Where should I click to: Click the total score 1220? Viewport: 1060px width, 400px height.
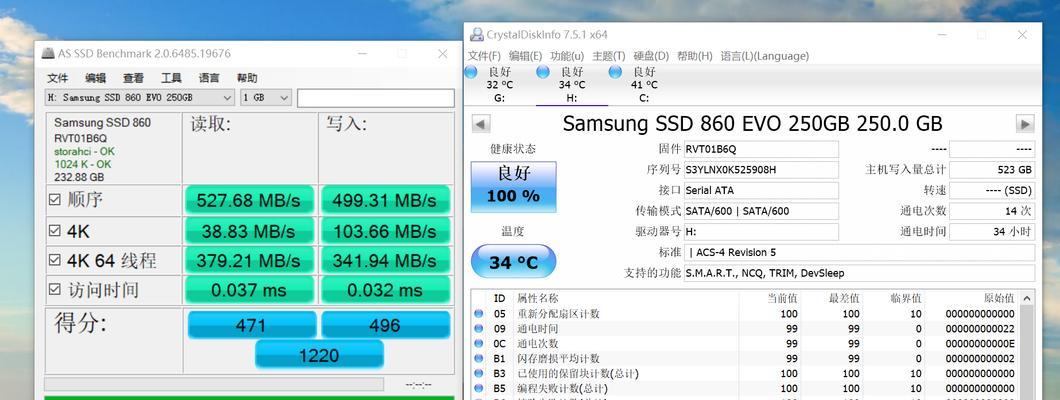(x=318, y=355)
